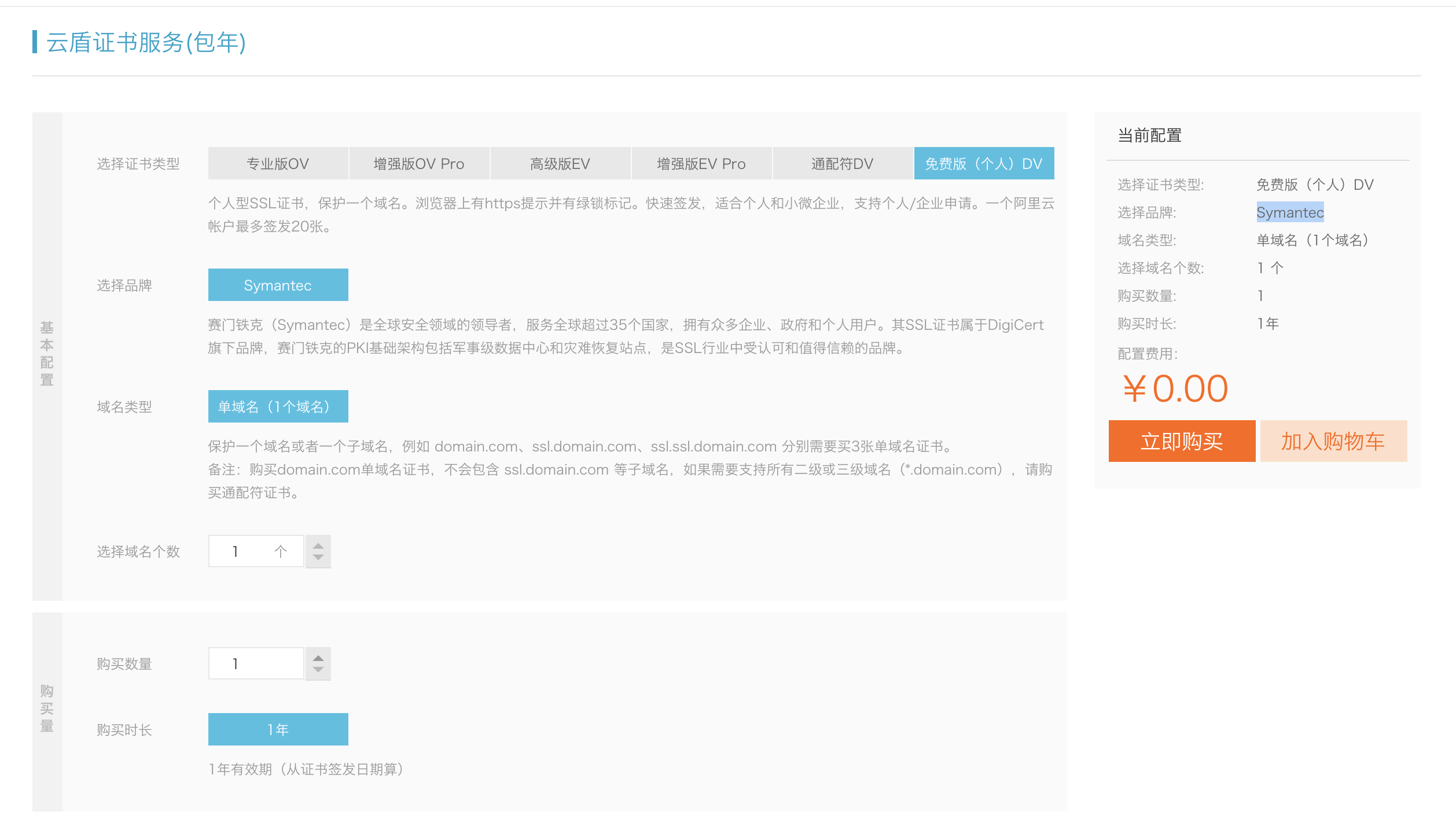Click the 购买量 section label
This screenshot has width=1456, height=830.
pyautogui.click(x=47, y=708)
